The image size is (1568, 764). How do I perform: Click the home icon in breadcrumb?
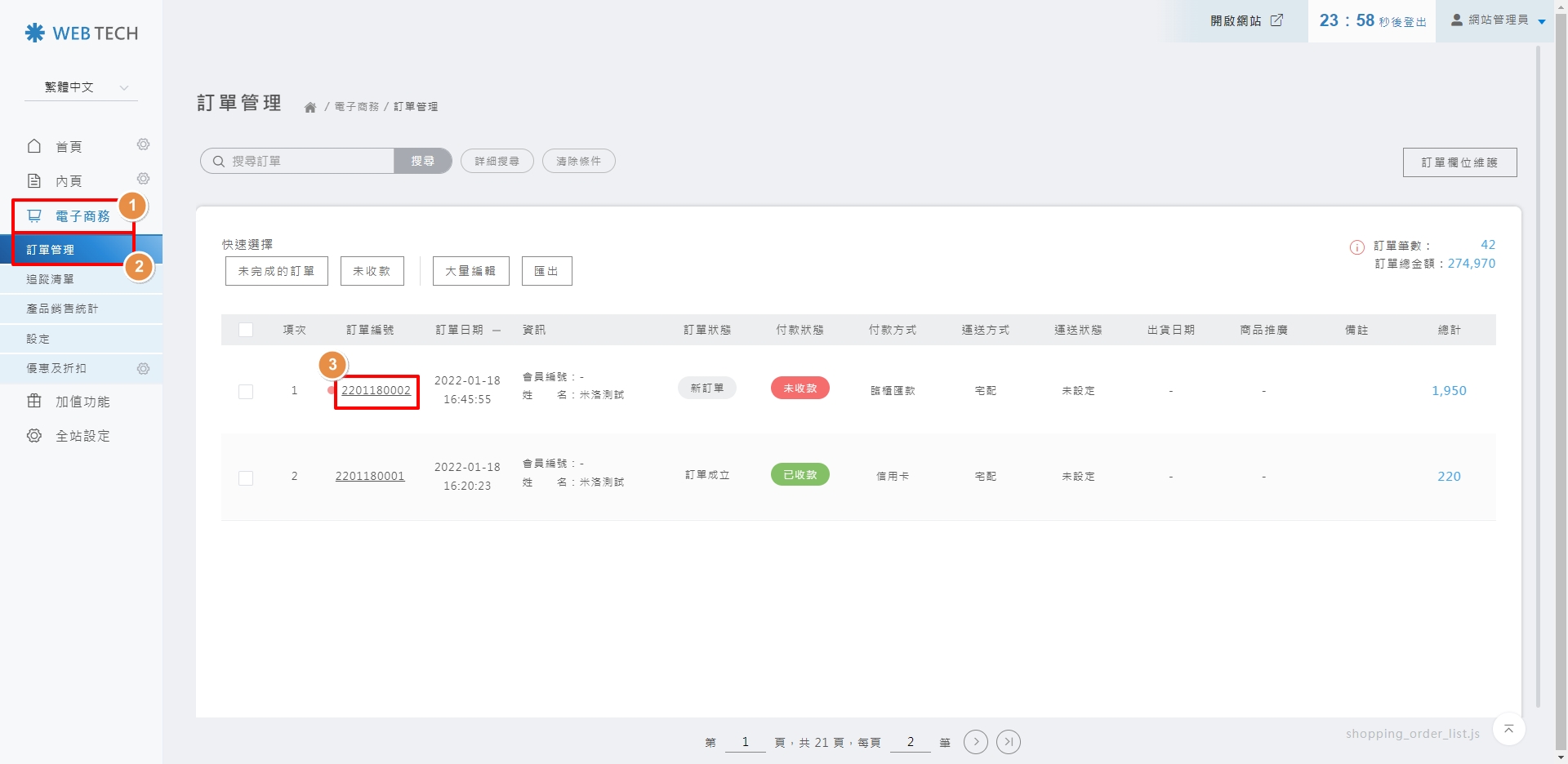pyautogui.click(x=310, y=108)
